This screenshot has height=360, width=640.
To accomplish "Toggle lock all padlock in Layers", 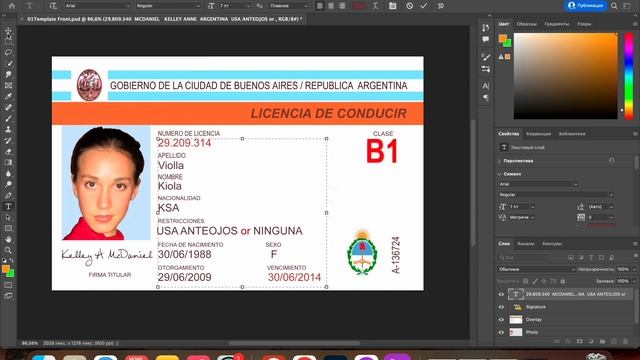I will (x=563, y=281).
